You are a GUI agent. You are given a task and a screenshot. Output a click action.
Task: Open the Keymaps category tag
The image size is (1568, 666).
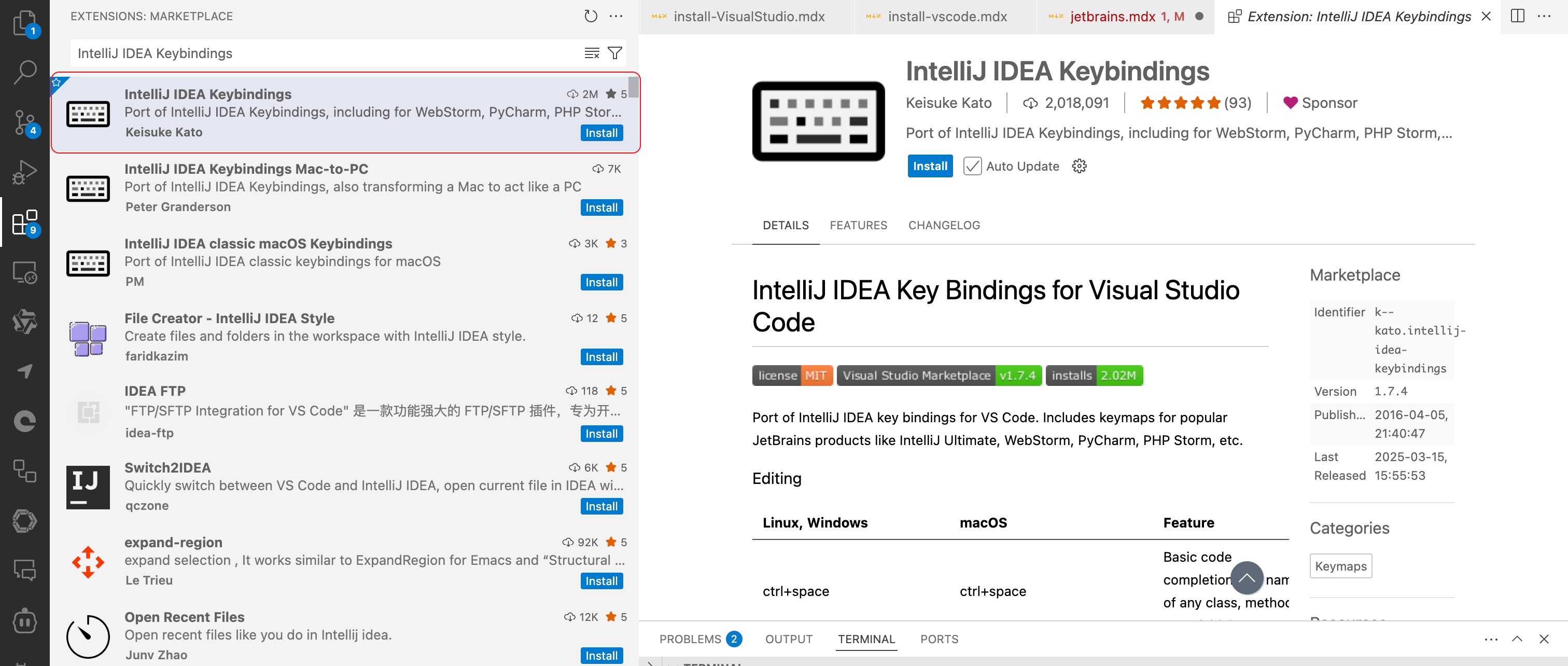coord(1340,566)
